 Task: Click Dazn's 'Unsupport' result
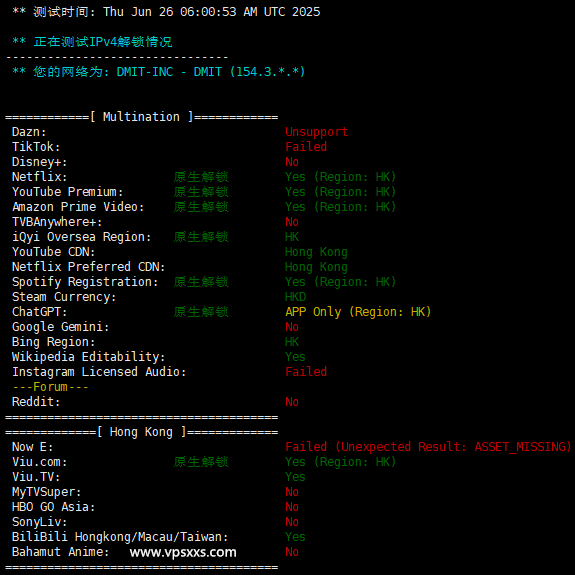[316, 132]
